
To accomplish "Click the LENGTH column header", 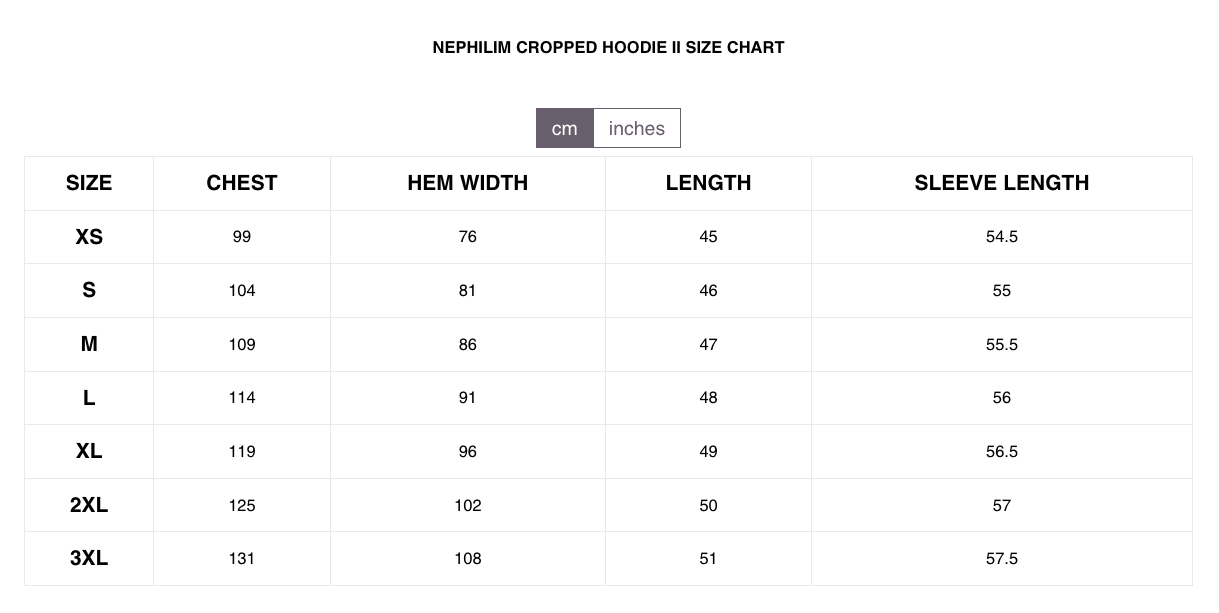I will pyautogui.click(x=708, y=183).
